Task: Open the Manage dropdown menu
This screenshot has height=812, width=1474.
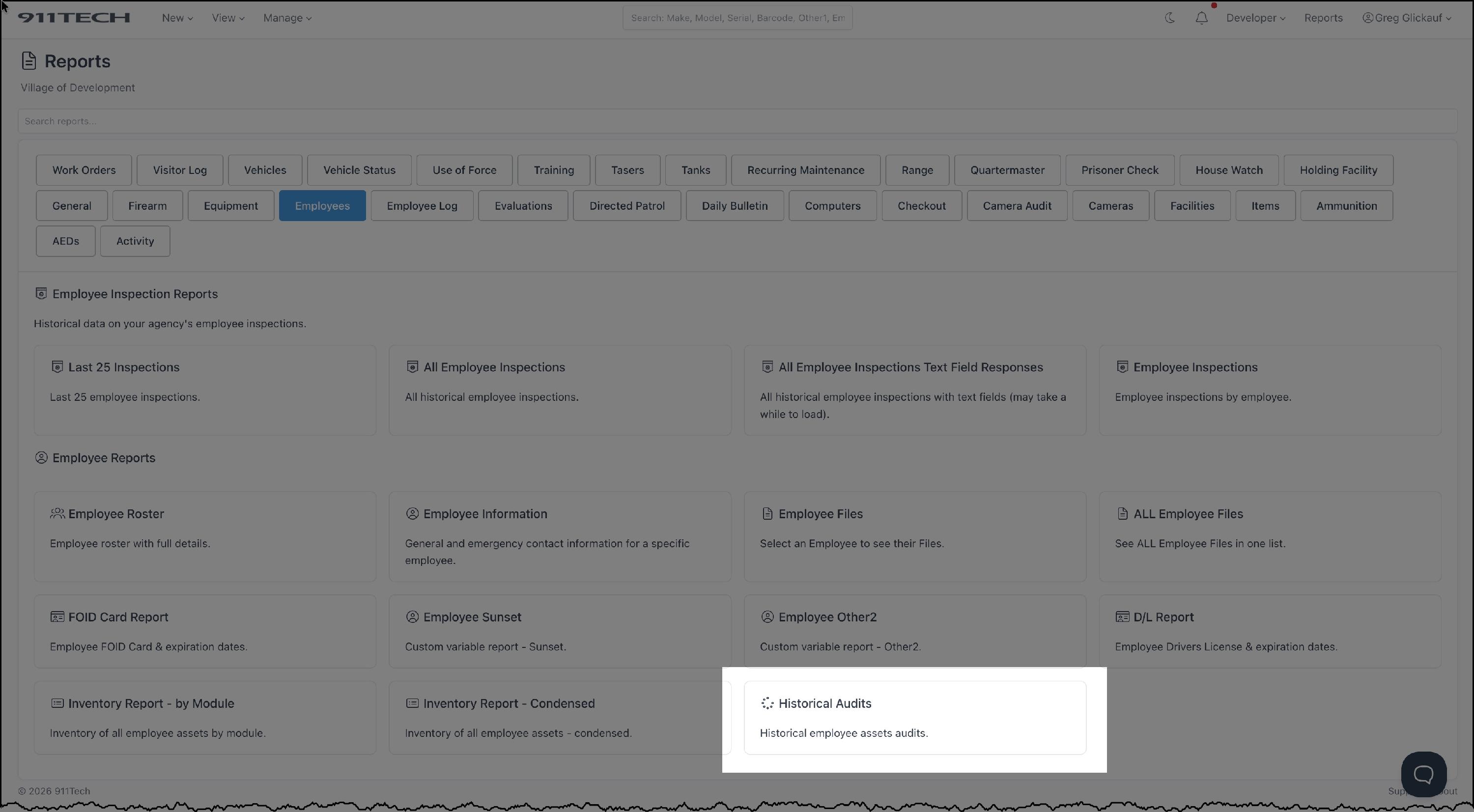Action: [x=287, y=18]
